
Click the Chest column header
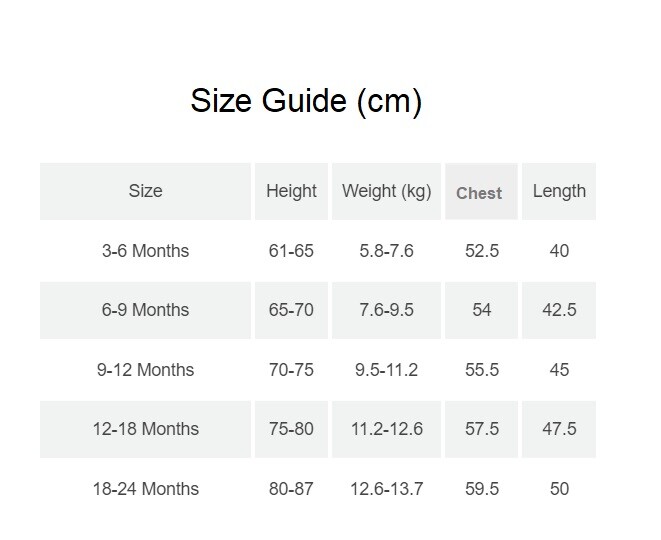point(479,193)
